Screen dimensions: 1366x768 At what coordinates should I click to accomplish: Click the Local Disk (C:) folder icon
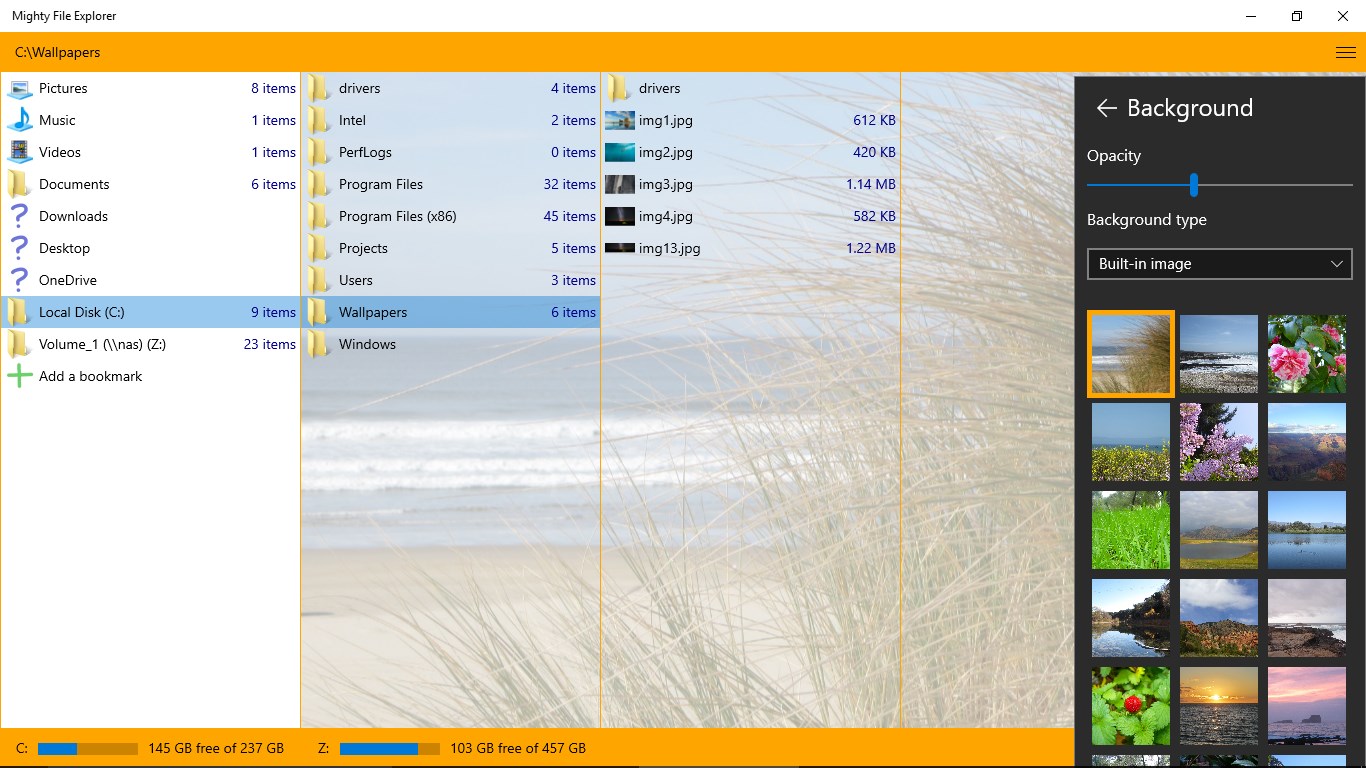click(x=20, y=312)
